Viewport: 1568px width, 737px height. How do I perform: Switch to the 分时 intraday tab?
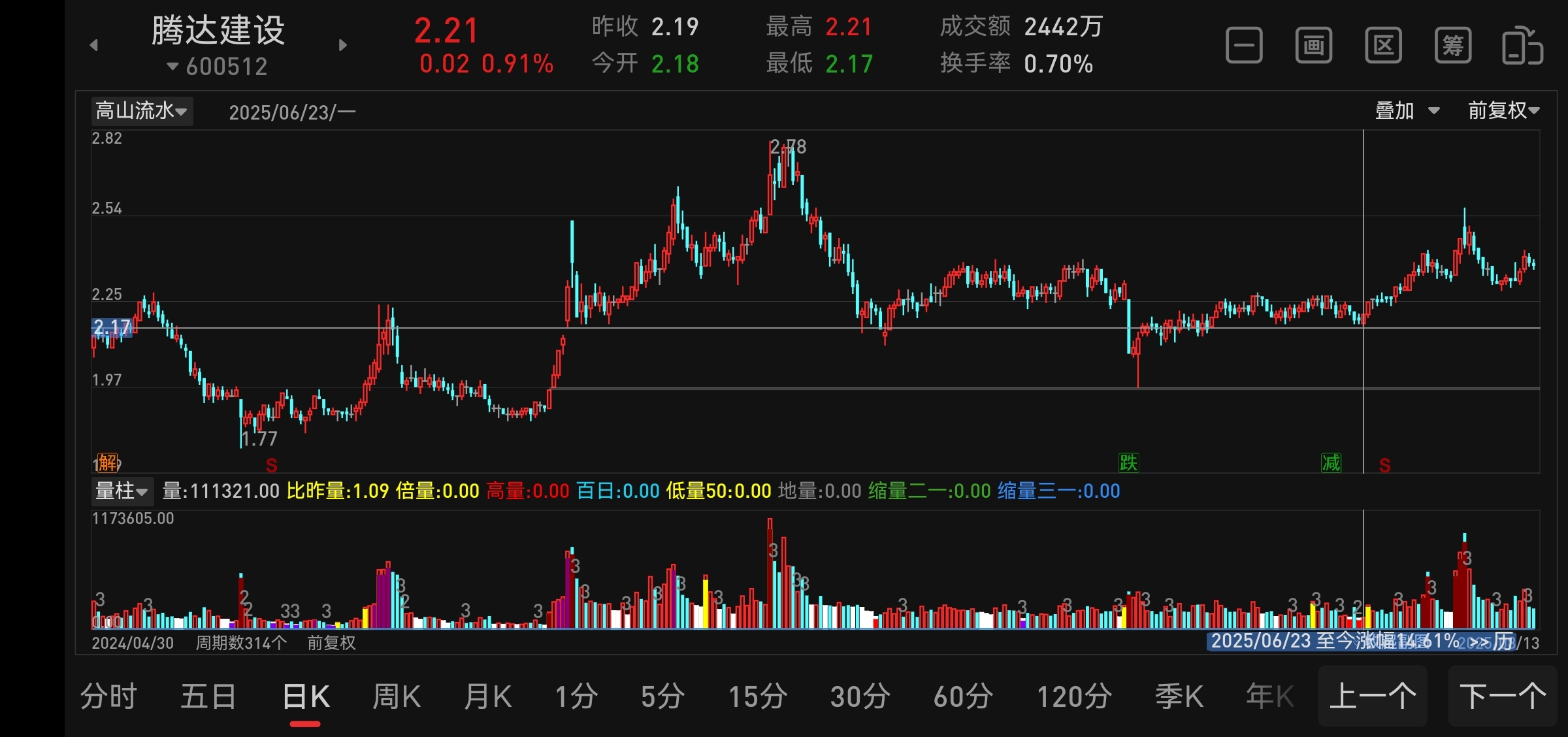click(108, 696)
